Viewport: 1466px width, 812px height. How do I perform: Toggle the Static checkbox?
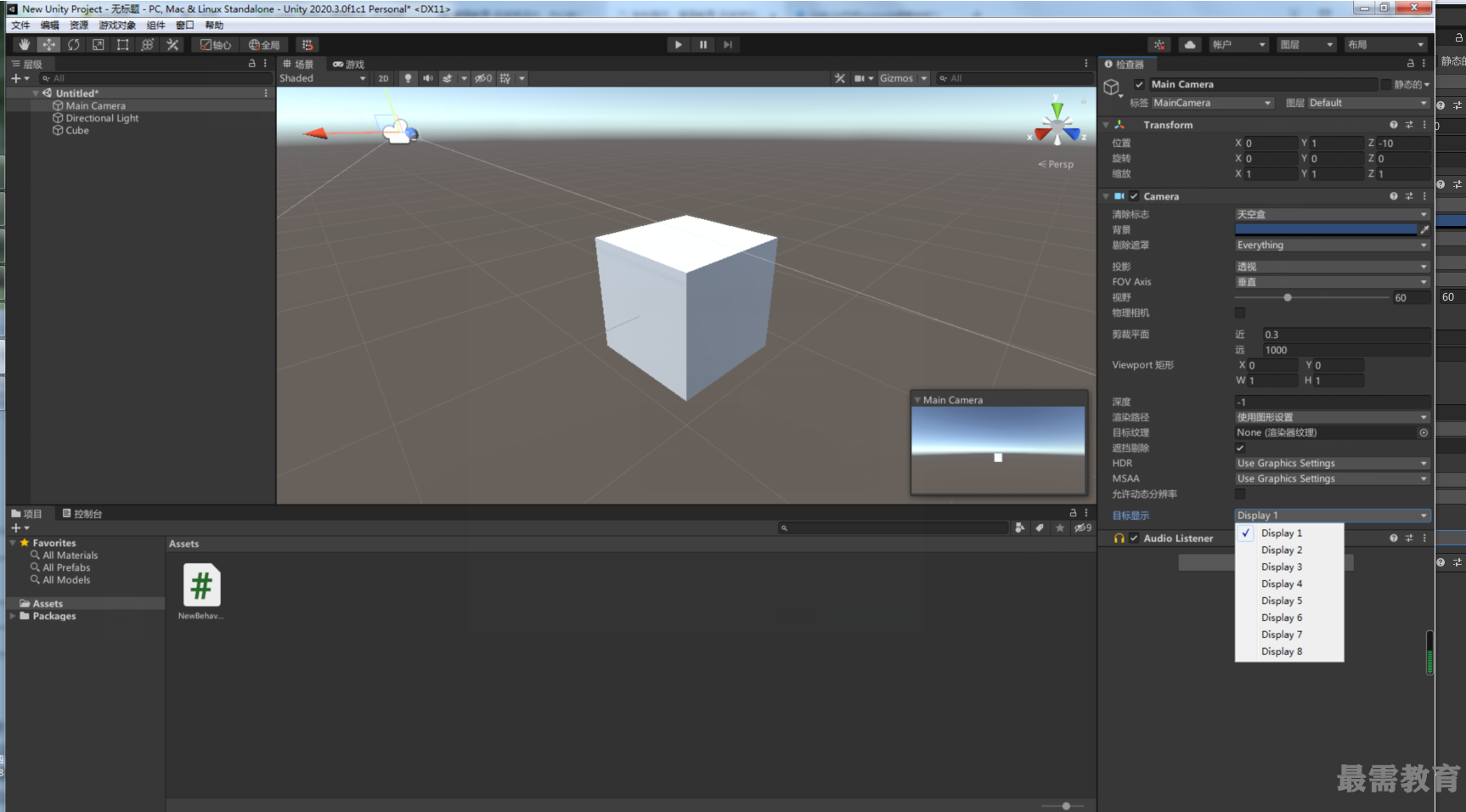pos(1386,84)
